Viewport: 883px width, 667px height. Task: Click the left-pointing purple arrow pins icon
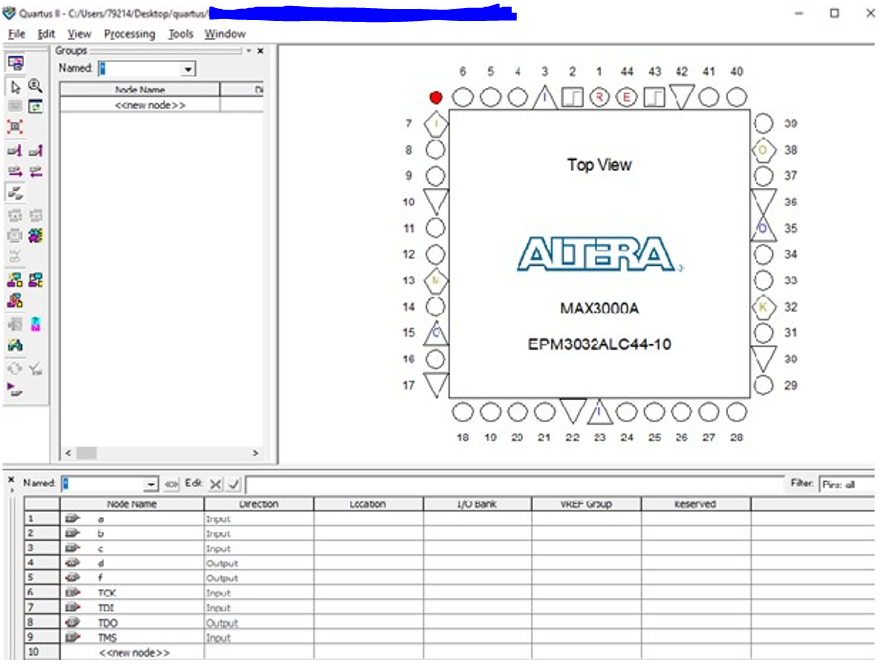coord(35,171)
